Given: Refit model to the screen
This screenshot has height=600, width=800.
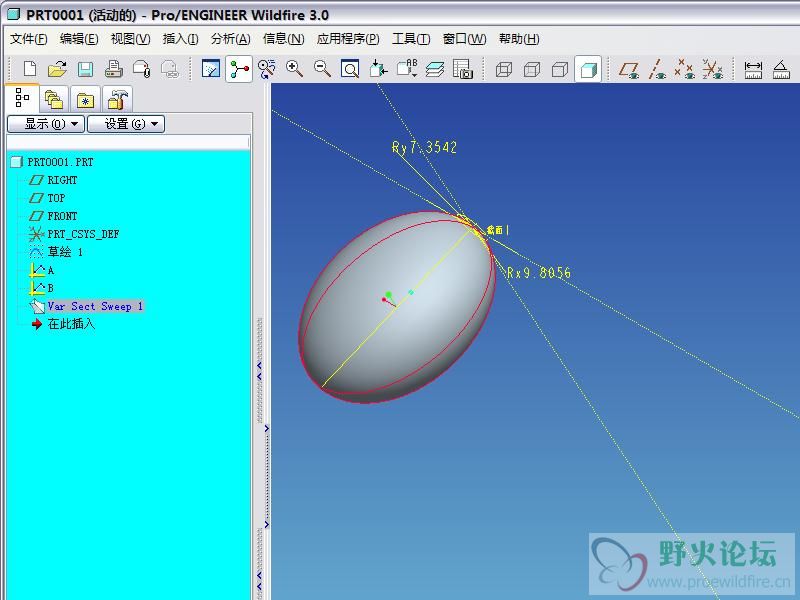Looking at the screenshot, I should [x=350, y=68].
